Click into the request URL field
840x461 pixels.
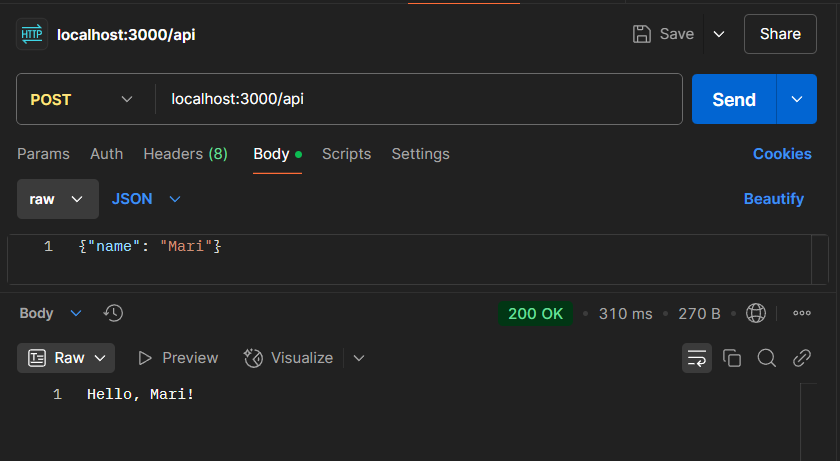[x=418, y=100]
